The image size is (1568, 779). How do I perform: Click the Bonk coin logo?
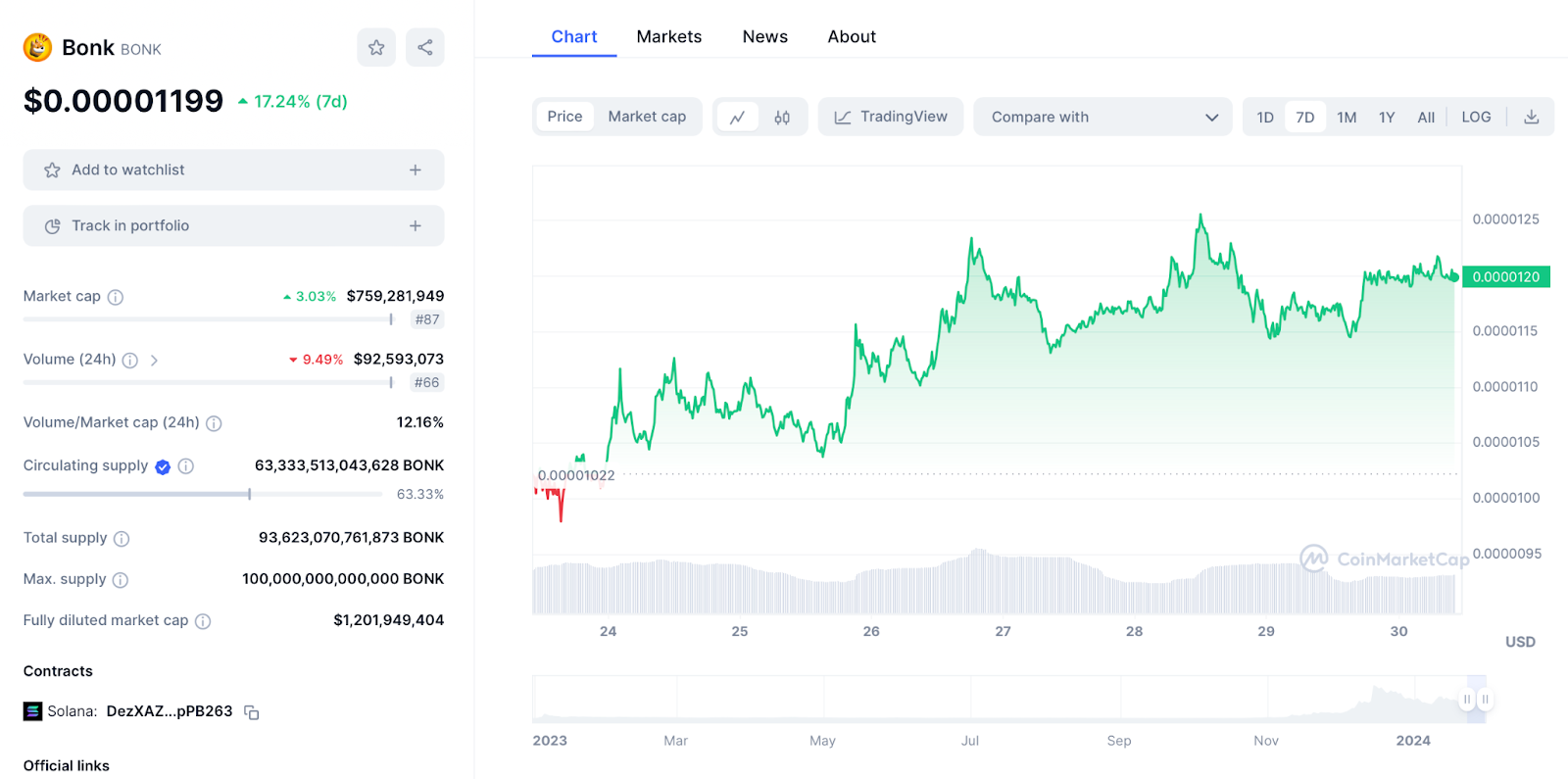[x=37, y=47]
